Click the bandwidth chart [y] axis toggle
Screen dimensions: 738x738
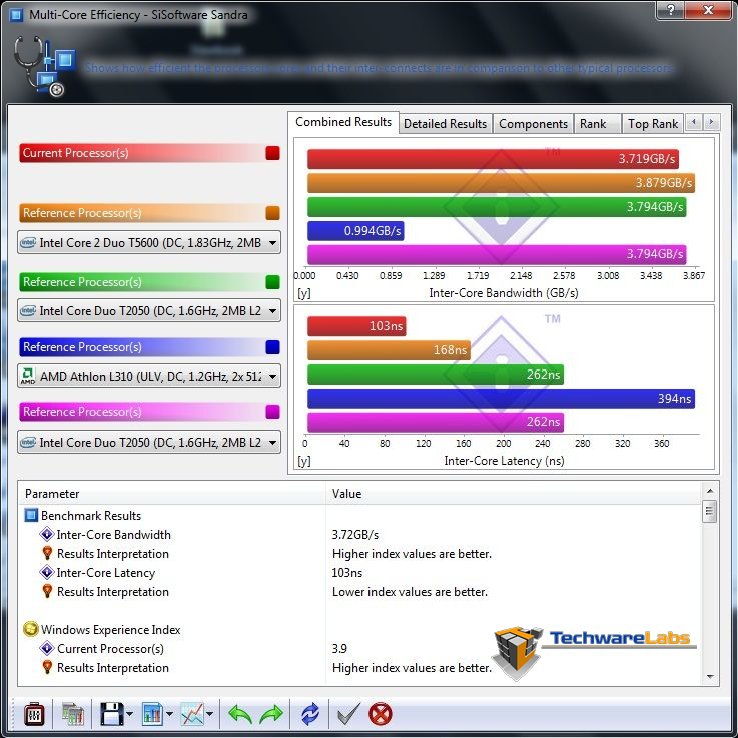coord(304,293)
